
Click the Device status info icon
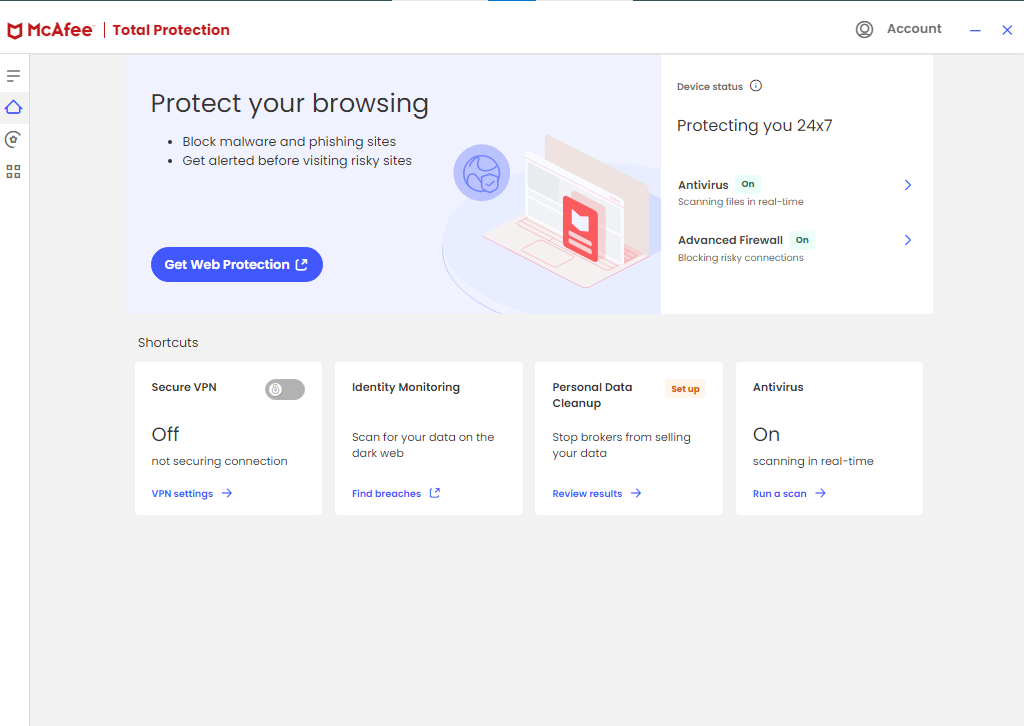click(756, 86)
